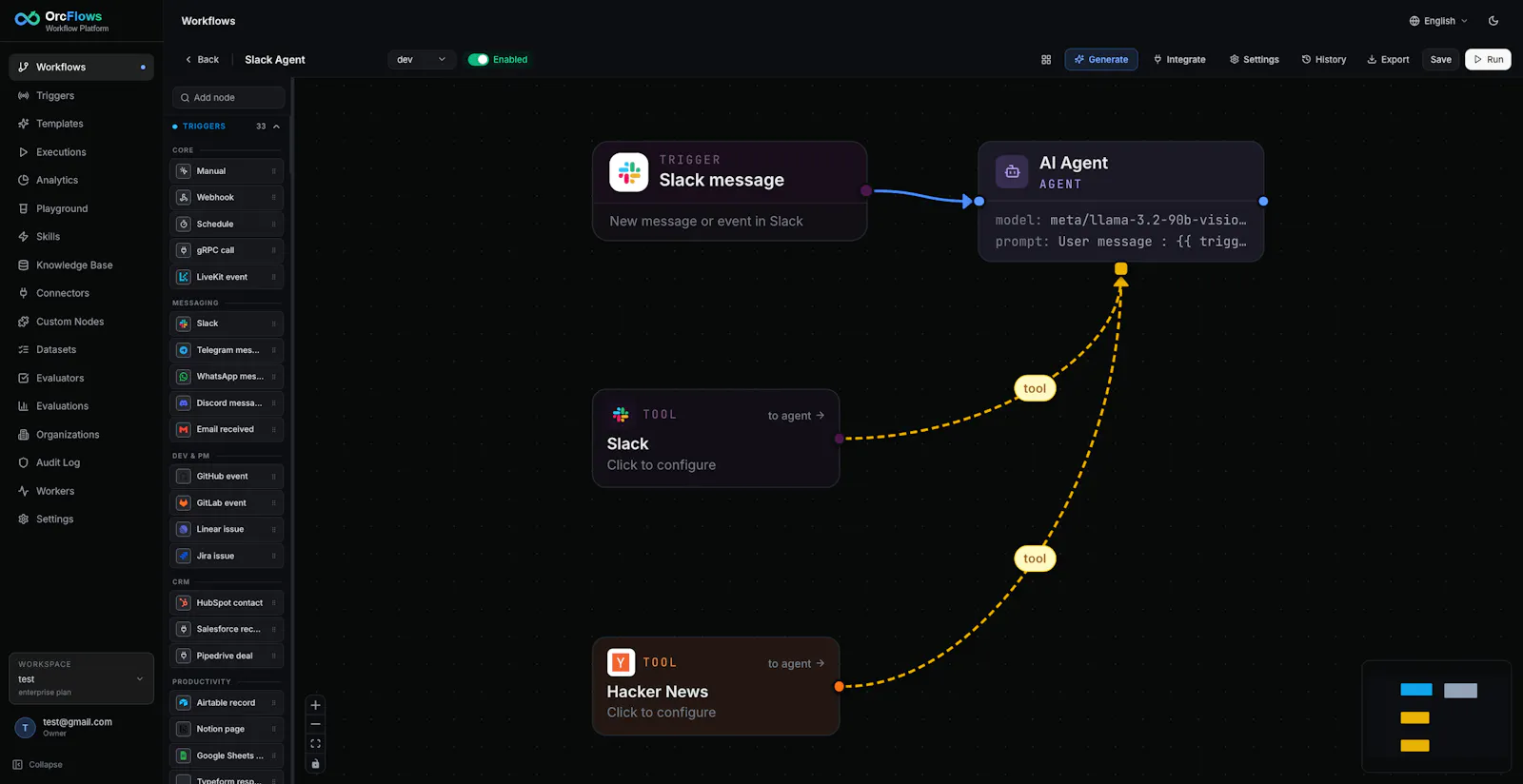Collapse the left sidebar
The height and width of the screenshot is (784, 1523).
pos(38,765)
